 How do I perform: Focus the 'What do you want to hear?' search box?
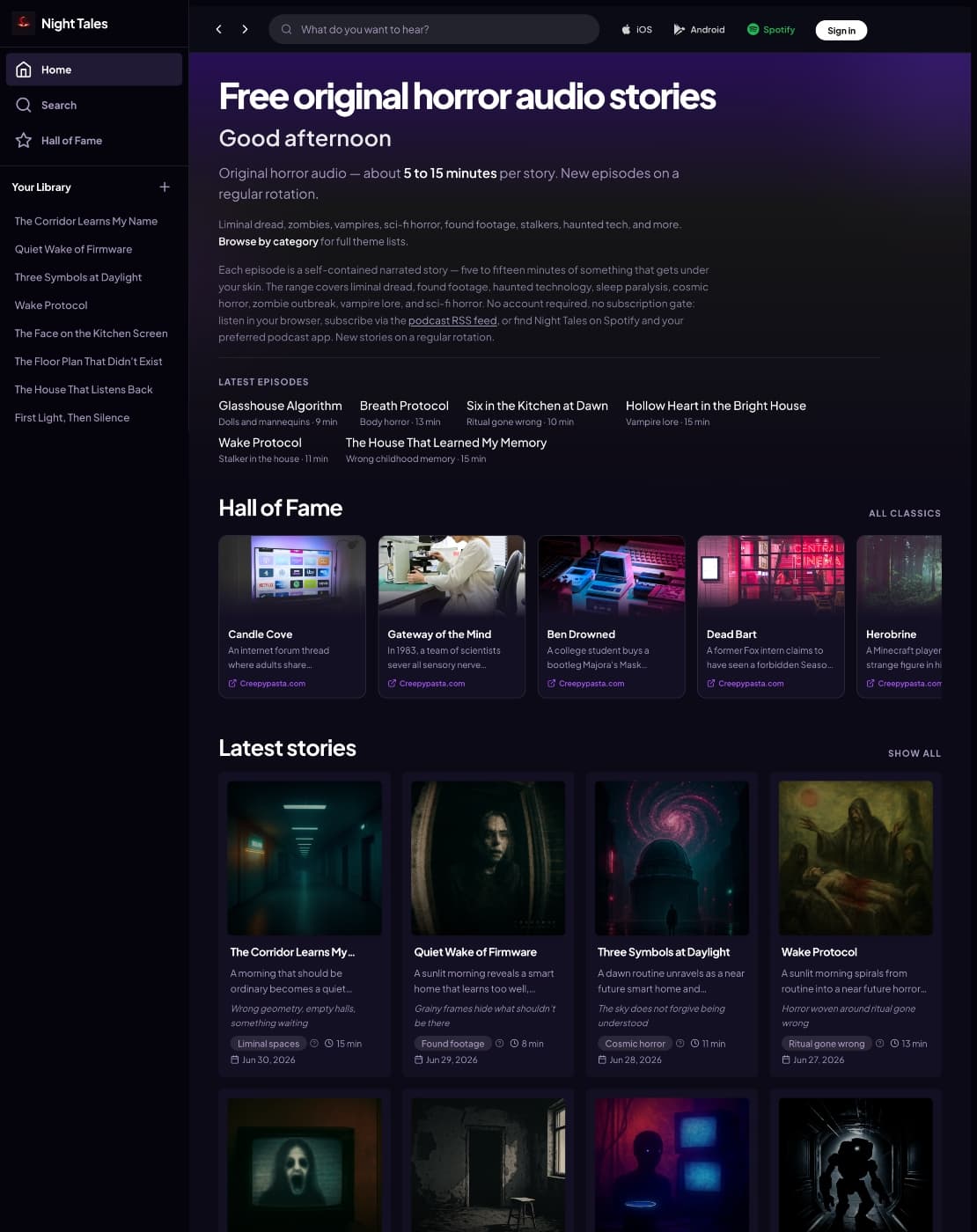[x=434, y=29]
